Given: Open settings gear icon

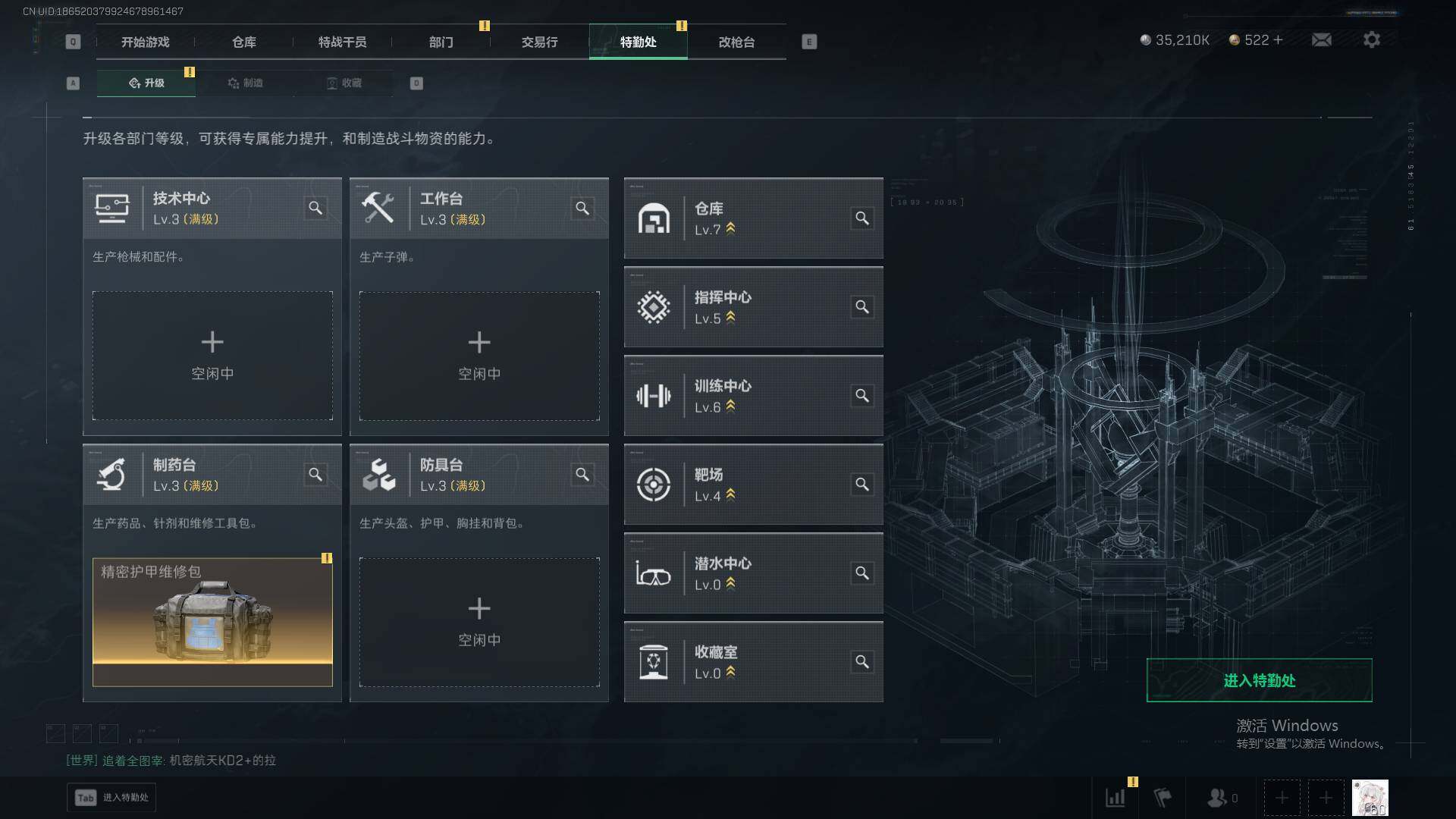Looking at the screenshot, I should pyautogui.click(x=1372, y=39).
